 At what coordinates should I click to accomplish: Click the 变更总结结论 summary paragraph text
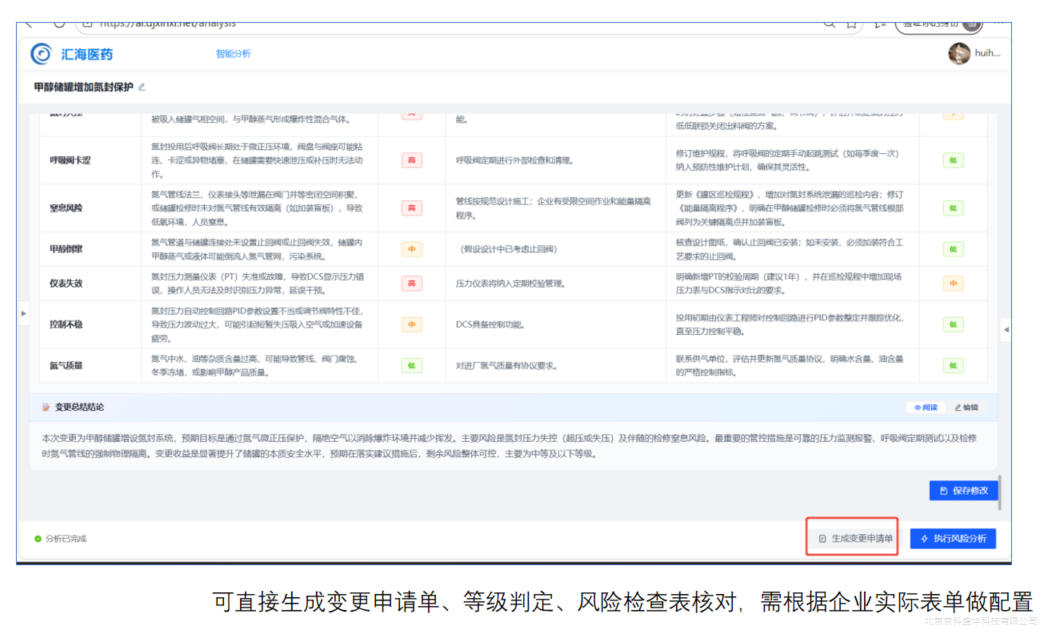[509, 446]
